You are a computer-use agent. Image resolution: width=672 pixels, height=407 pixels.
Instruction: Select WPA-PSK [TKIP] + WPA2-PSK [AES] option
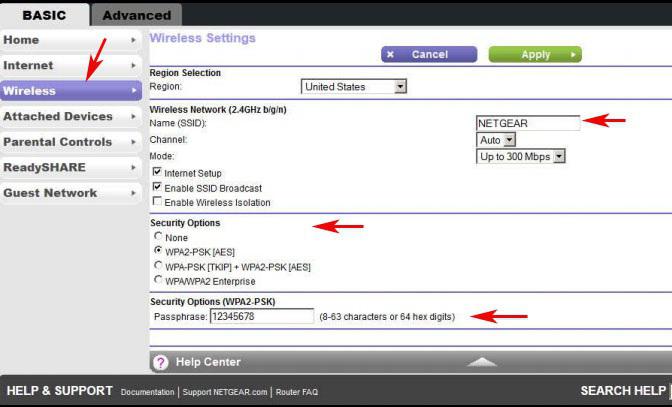point(158,266)
